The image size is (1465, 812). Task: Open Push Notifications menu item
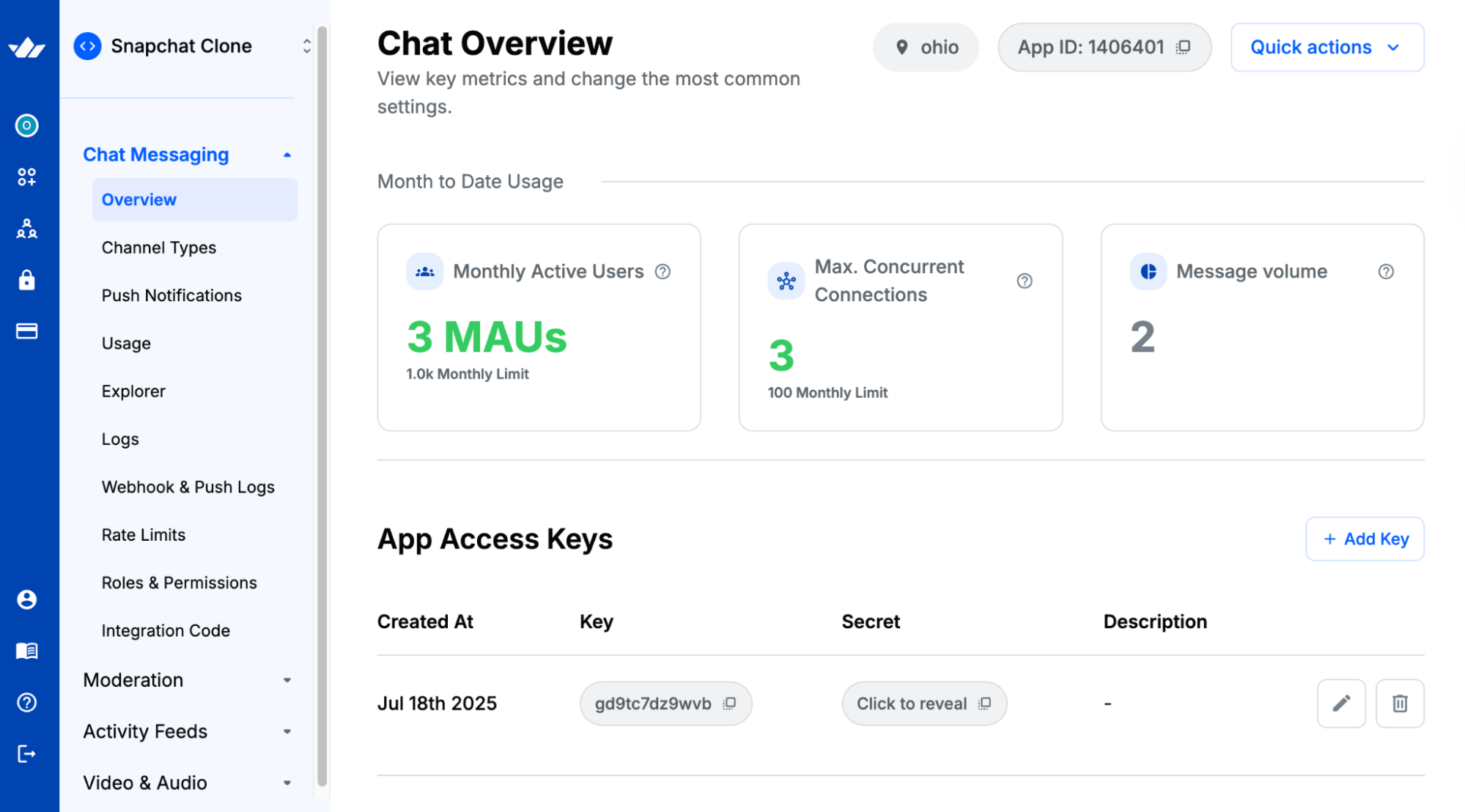pyautogui.click(x=171, y=295)
